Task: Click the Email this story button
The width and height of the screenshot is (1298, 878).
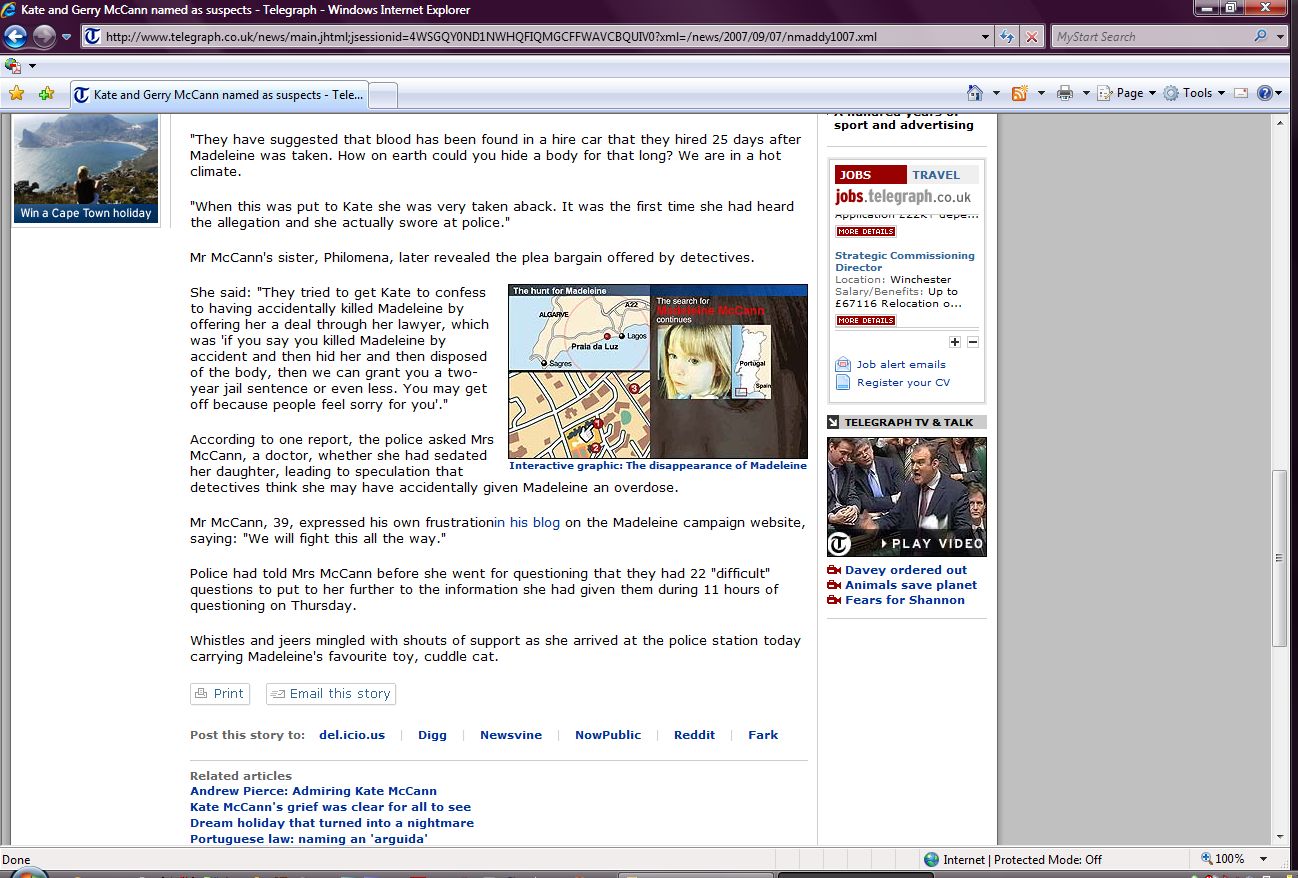Action: coord(331,694)
